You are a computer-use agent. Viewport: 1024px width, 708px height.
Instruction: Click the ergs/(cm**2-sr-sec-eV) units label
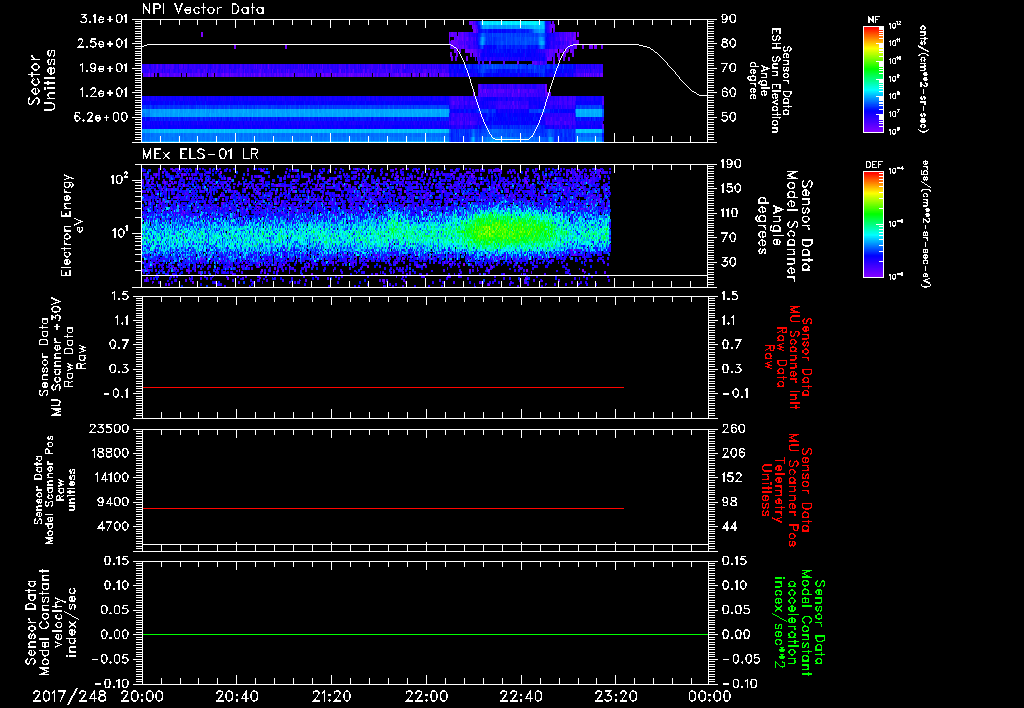(926, 224)
